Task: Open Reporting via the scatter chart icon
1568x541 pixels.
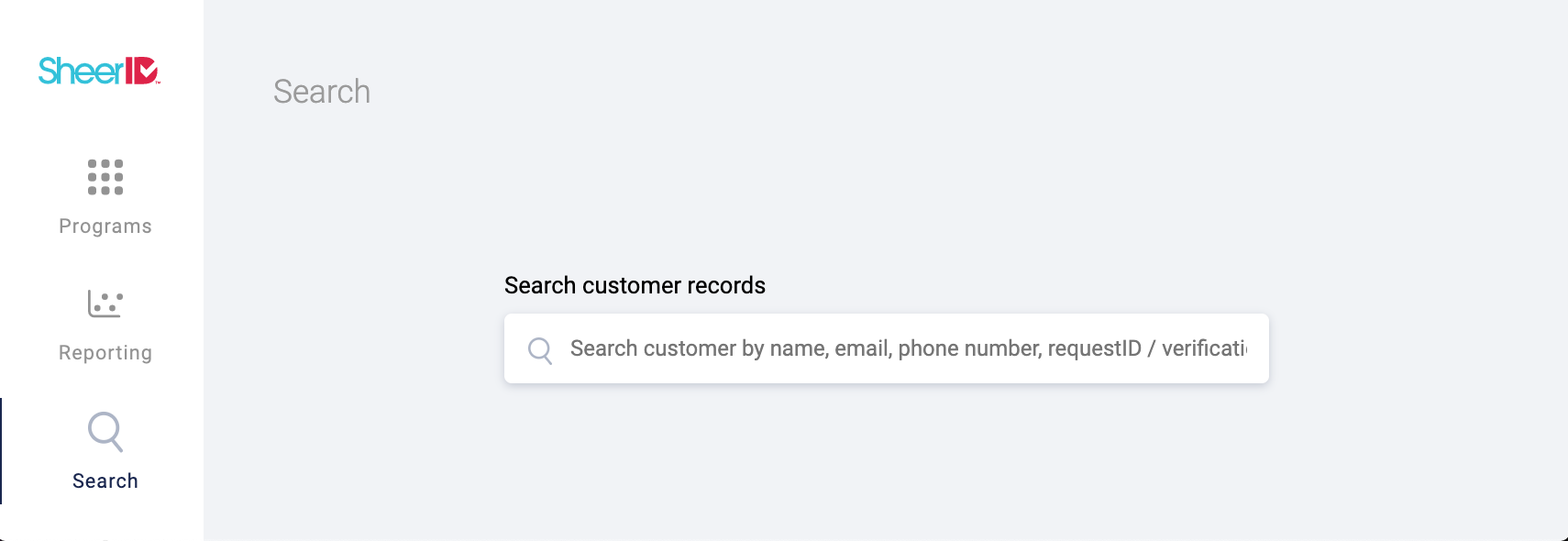Action: [105, 304]
